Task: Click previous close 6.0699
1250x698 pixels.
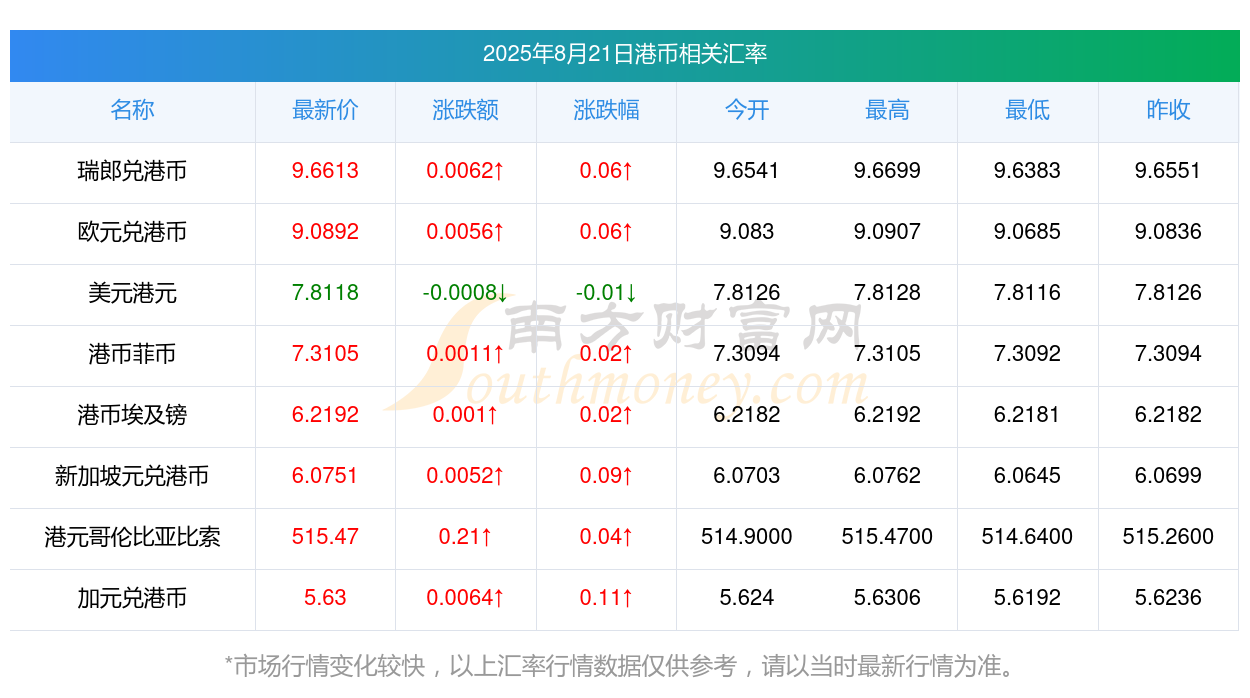Action: click(1168, 476)
